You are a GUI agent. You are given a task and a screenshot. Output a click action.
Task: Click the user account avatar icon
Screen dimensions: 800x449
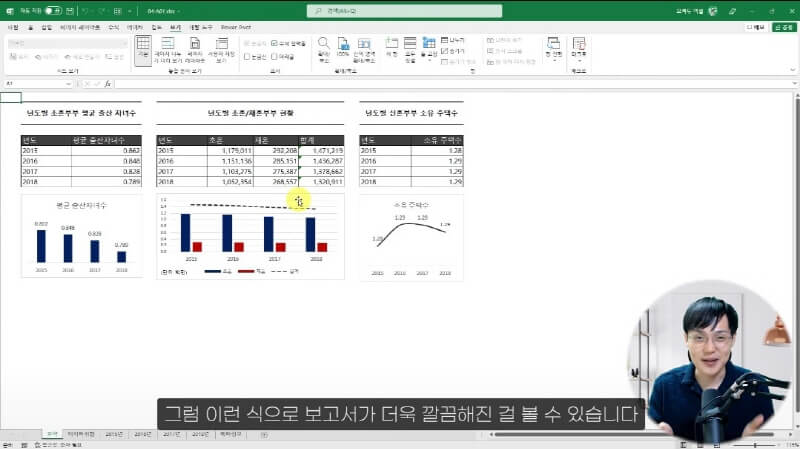pos(713,11)
